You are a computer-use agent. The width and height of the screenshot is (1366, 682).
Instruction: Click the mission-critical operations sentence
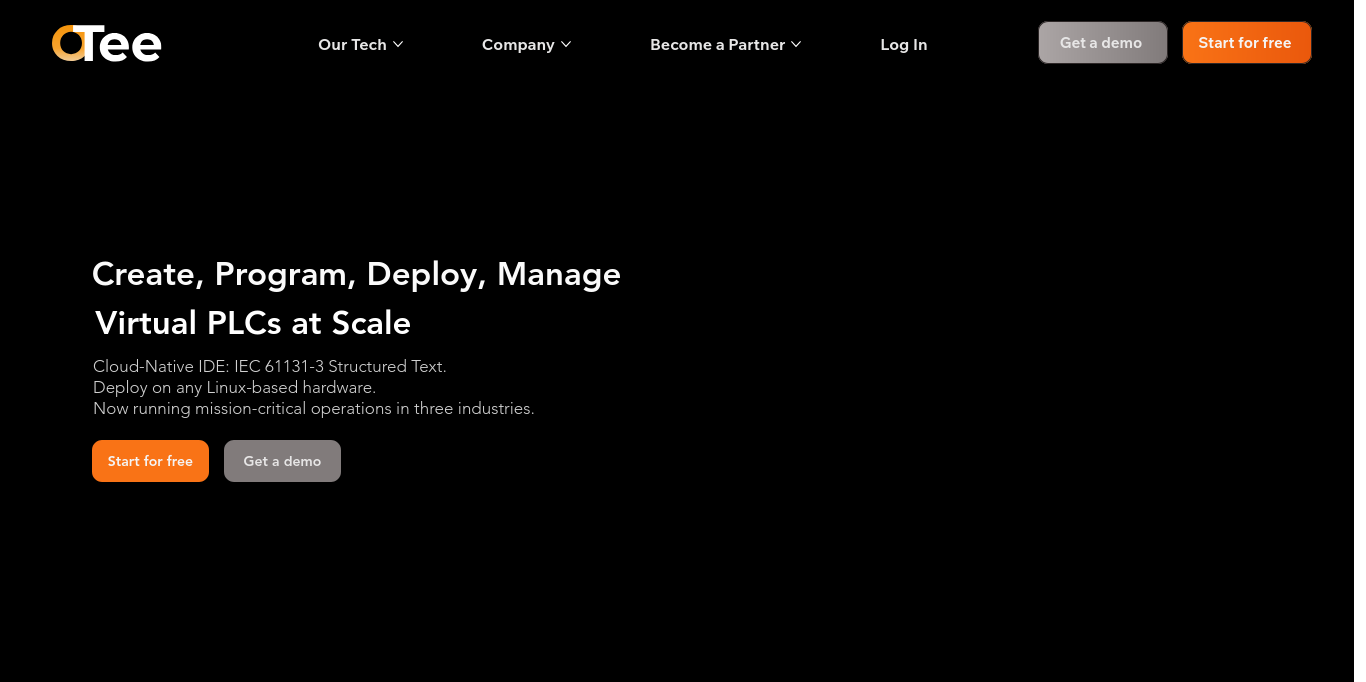click(x=314, y=408)
